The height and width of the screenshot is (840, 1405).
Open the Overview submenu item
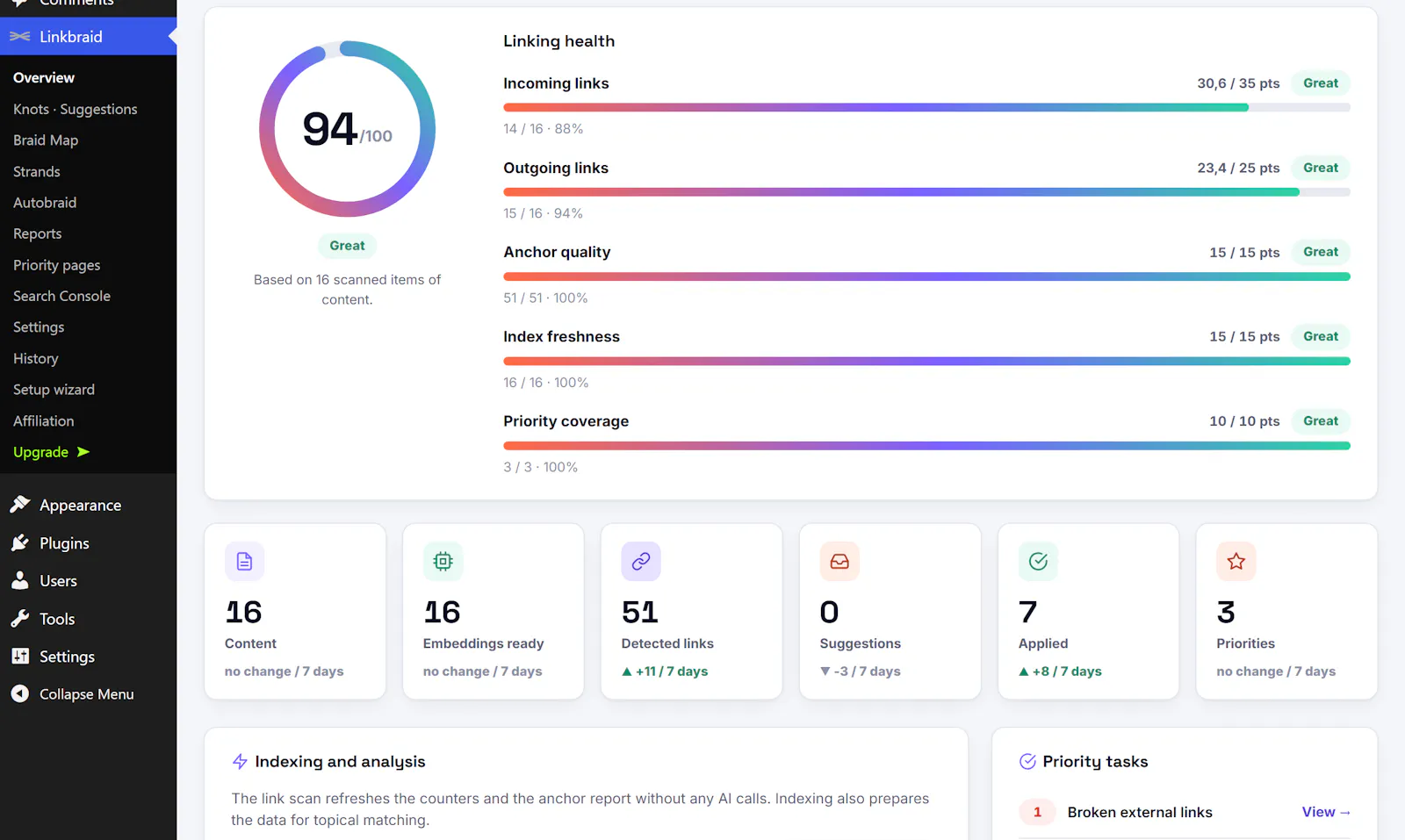(x=44, y=77)
